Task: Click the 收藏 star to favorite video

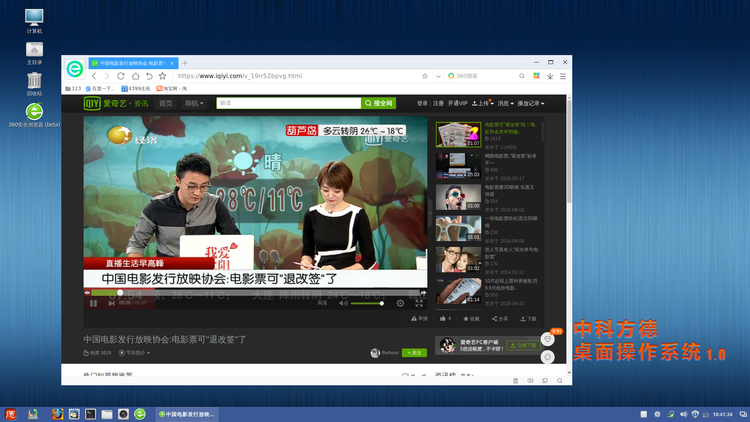Action: (x=471, y=319)
